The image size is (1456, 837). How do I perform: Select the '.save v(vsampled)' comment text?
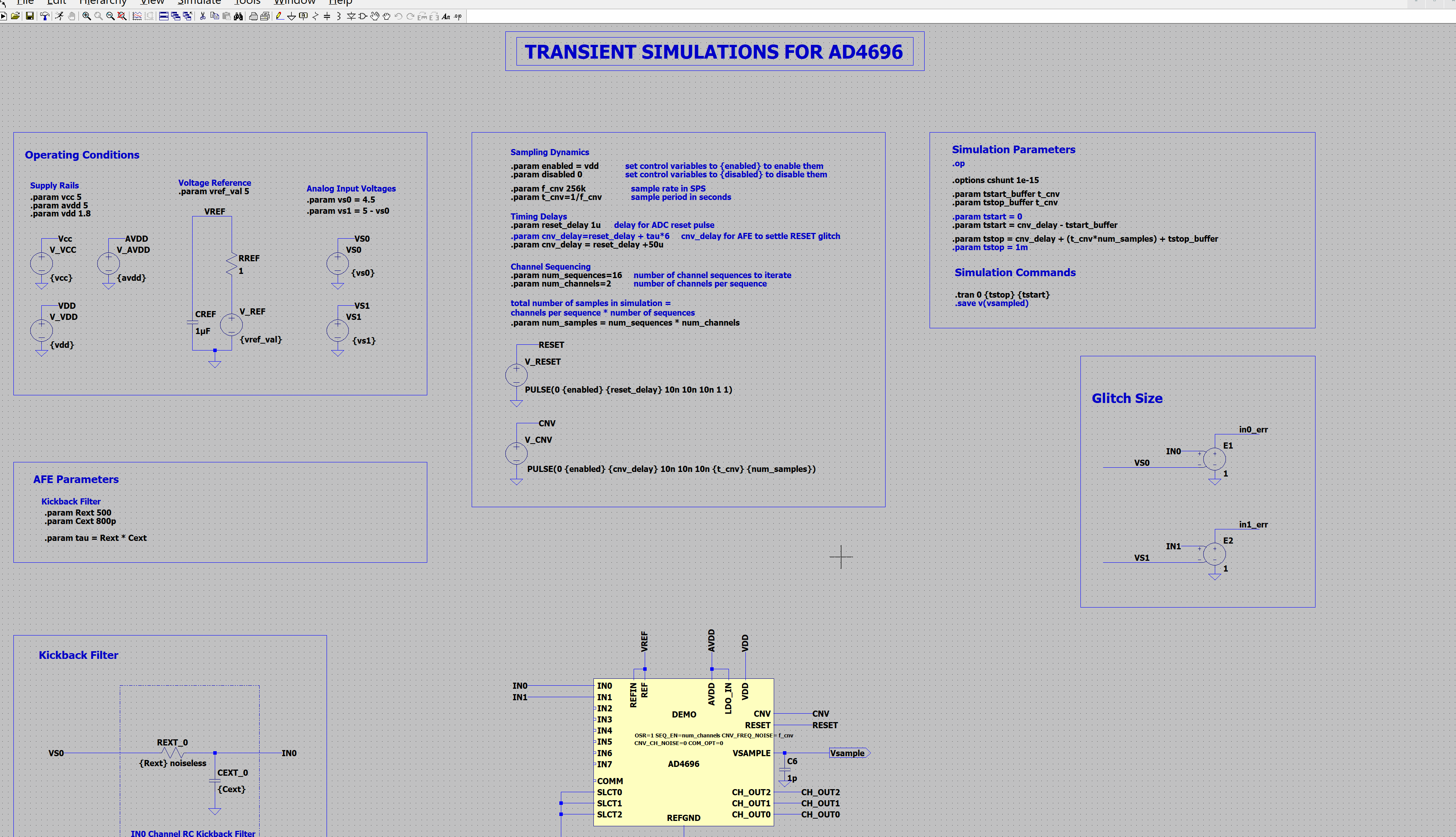pos(992,303)
